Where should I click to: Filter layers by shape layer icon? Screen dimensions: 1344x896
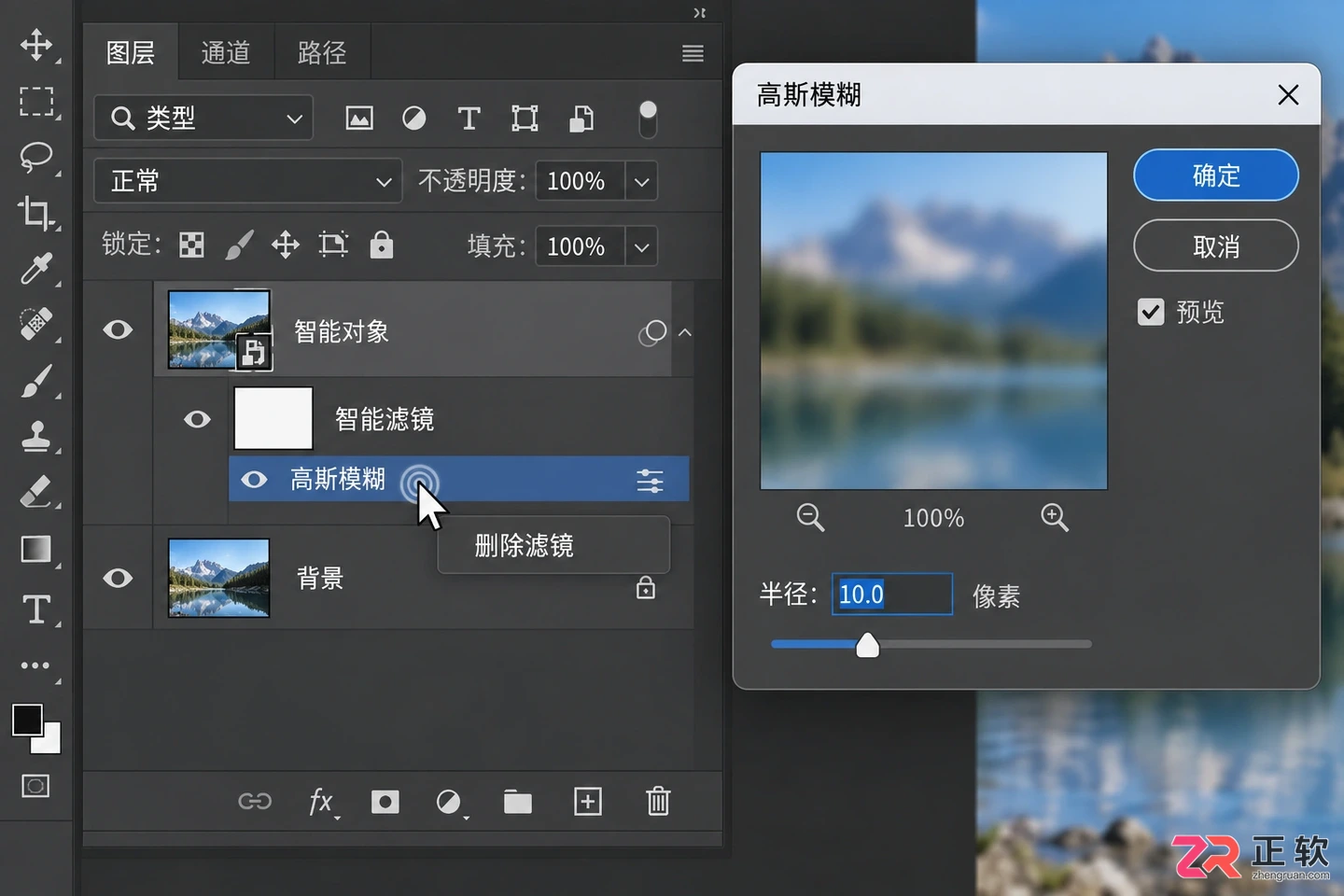pos(525,119)
